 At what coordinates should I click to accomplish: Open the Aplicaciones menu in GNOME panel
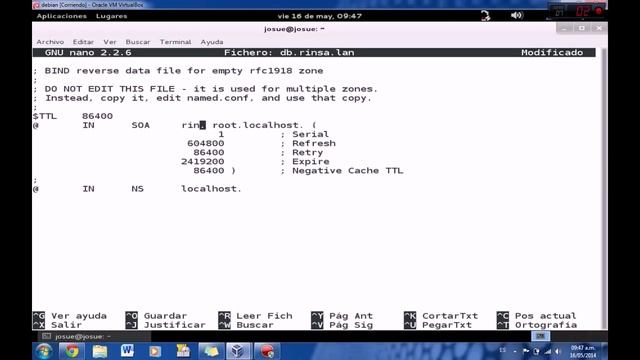62,16
